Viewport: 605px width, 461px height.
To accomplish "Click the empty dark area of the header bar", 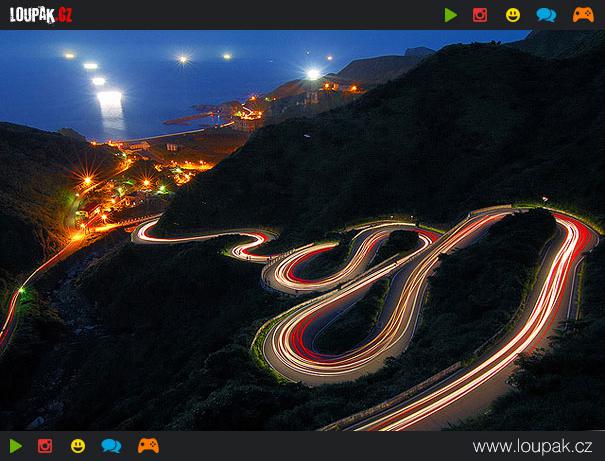I will point(250,15).
